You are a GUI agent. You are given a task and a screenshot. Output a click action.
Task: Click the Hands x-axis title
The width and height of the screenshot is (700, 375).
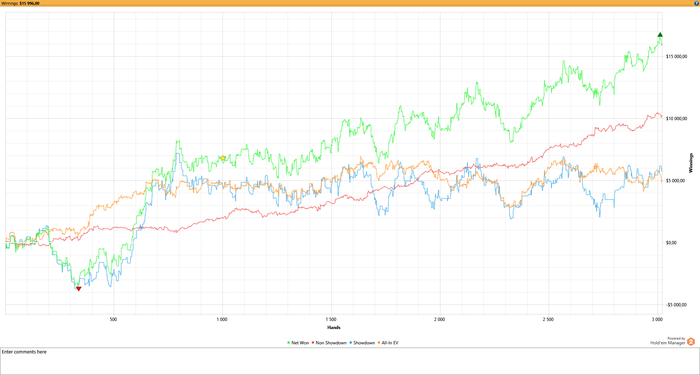[334, 328]
